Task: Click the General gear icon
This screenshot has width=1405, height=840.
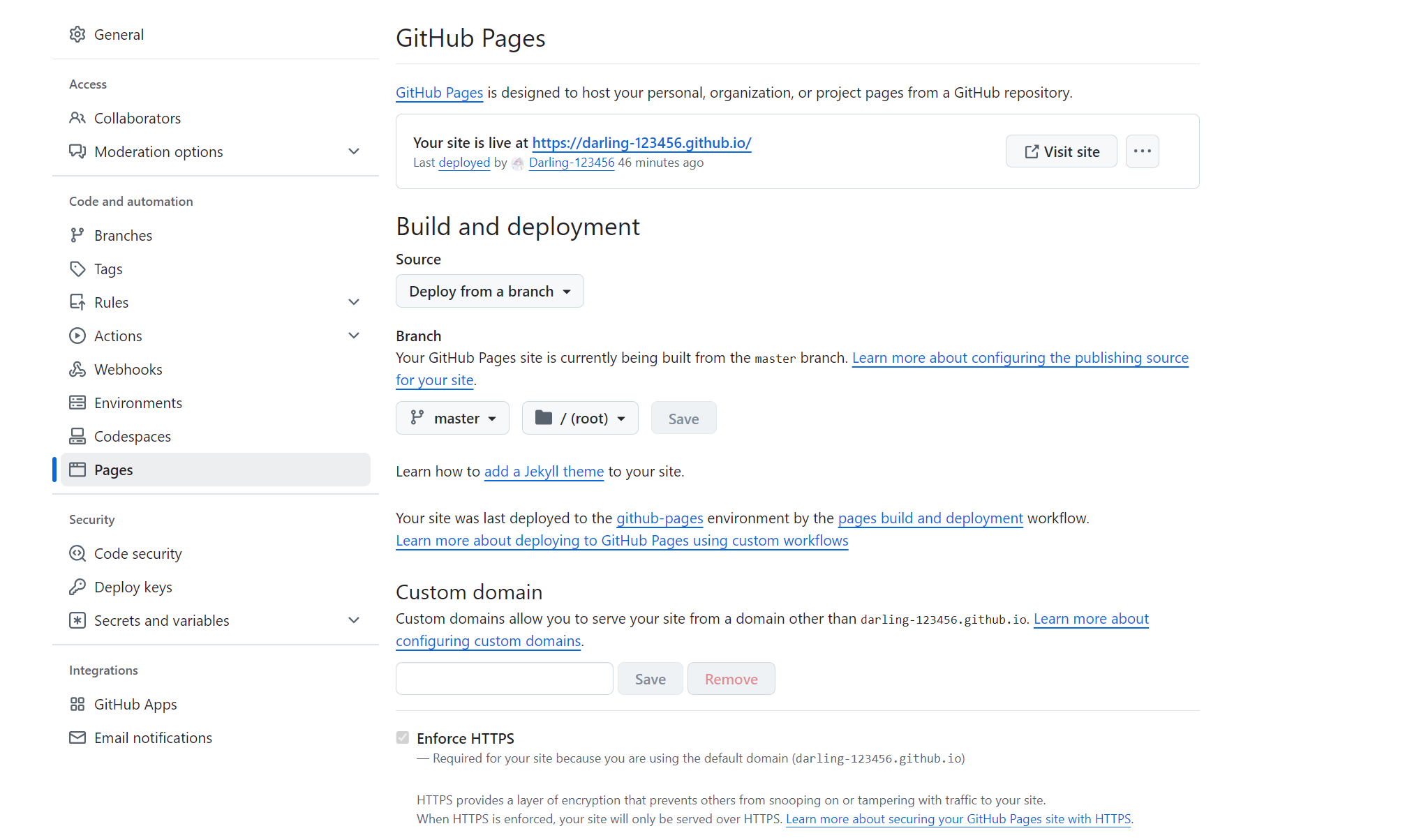Action: 77,34
